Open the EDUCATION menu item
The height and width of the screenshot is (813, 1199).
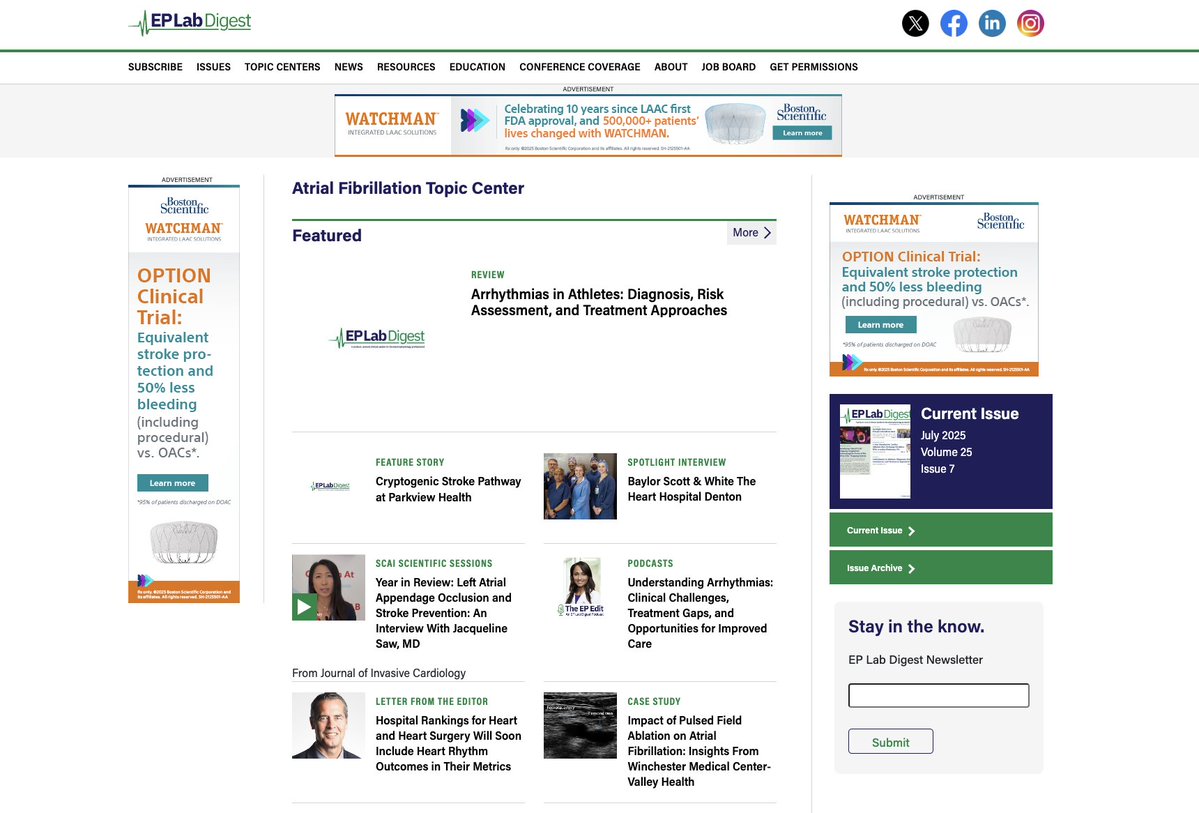coord(477,67)
